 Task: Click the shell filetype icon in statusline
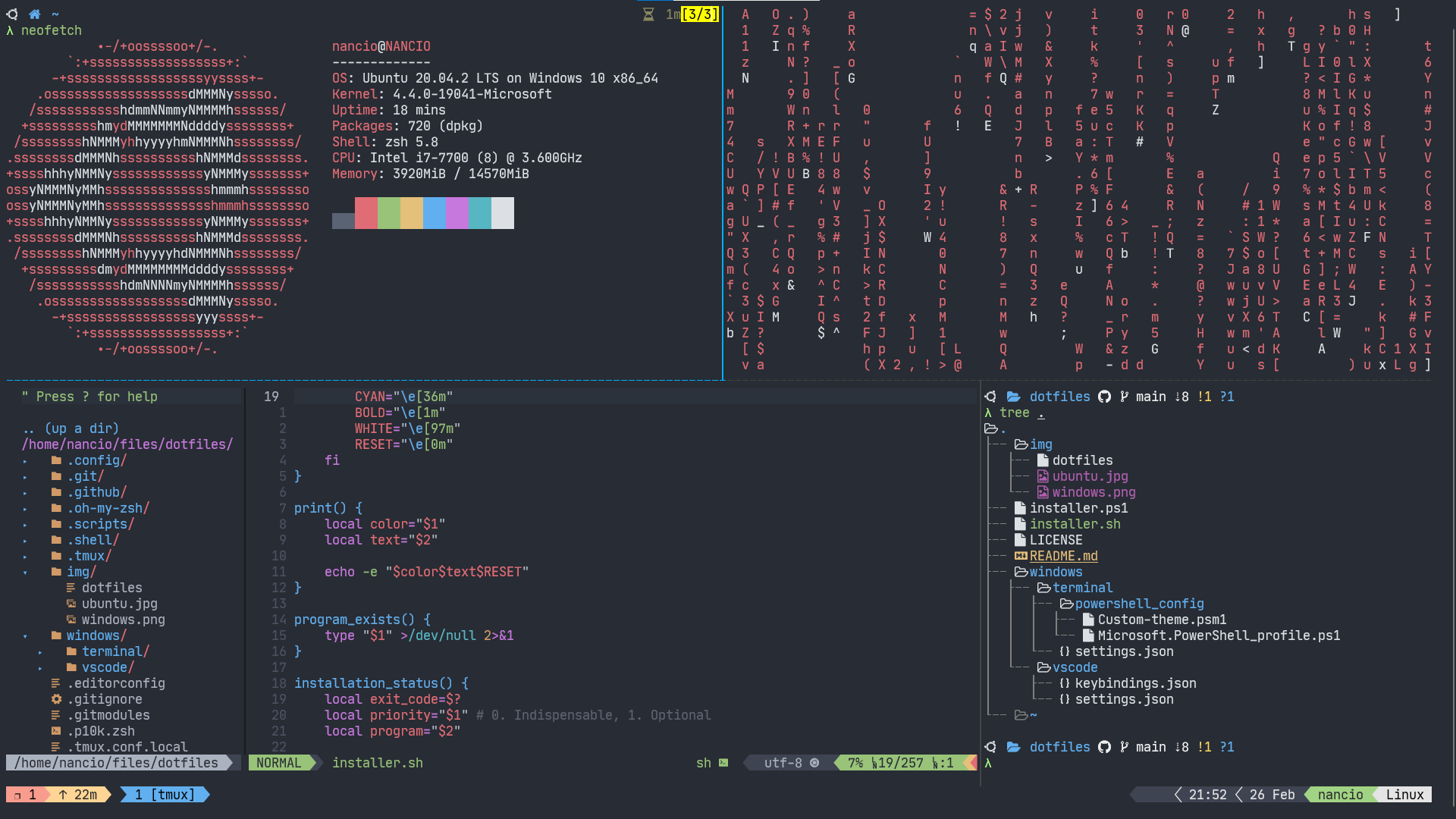pyautogui.click(x=723, y=763)
